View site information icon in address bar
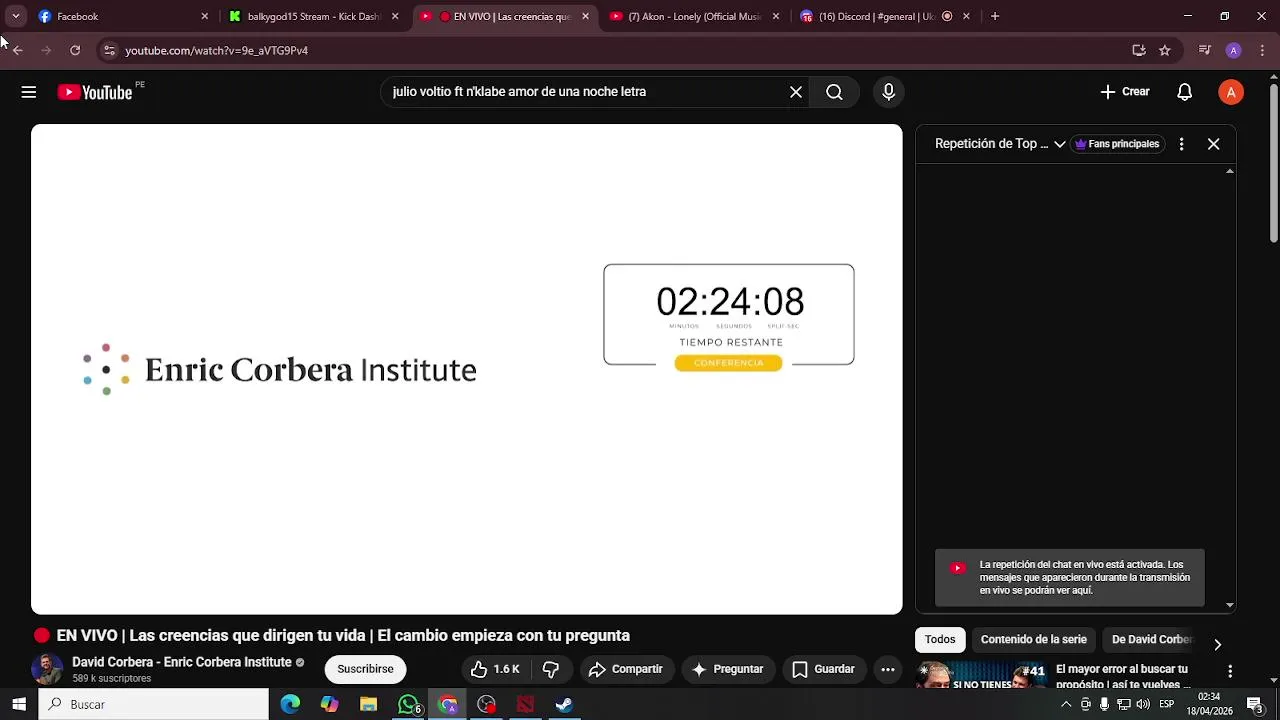 point(109,50)
